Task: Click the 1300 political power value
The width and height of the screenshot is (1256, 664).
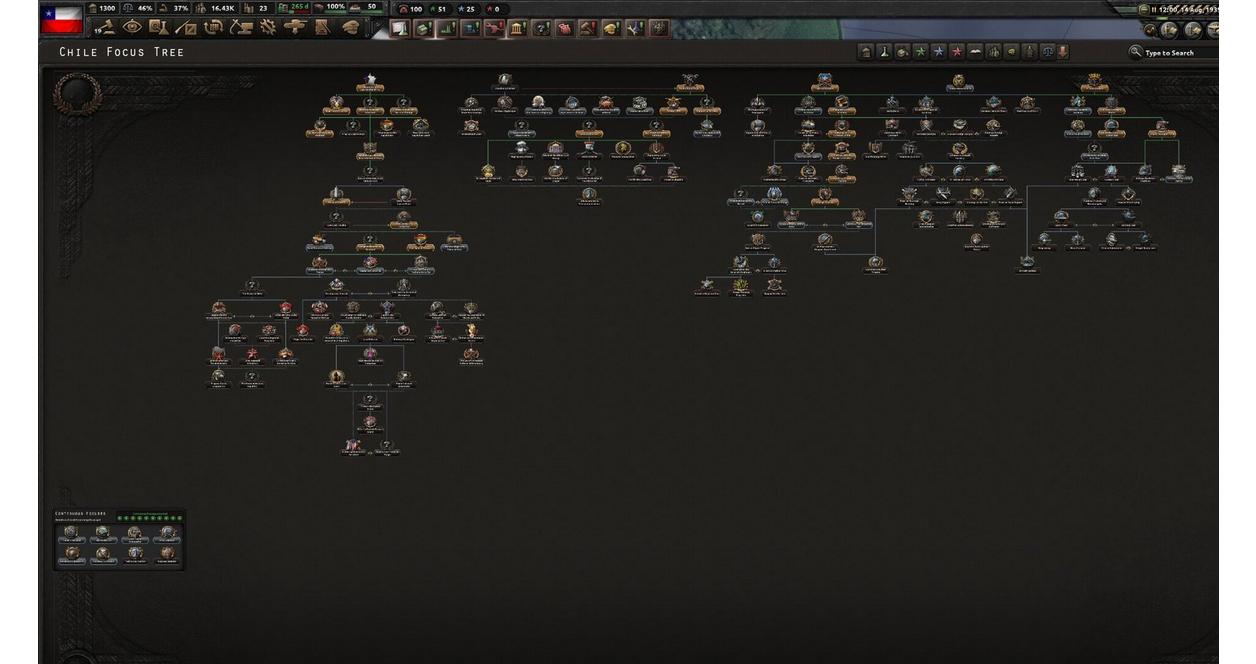Action: [x=108, y=8]
